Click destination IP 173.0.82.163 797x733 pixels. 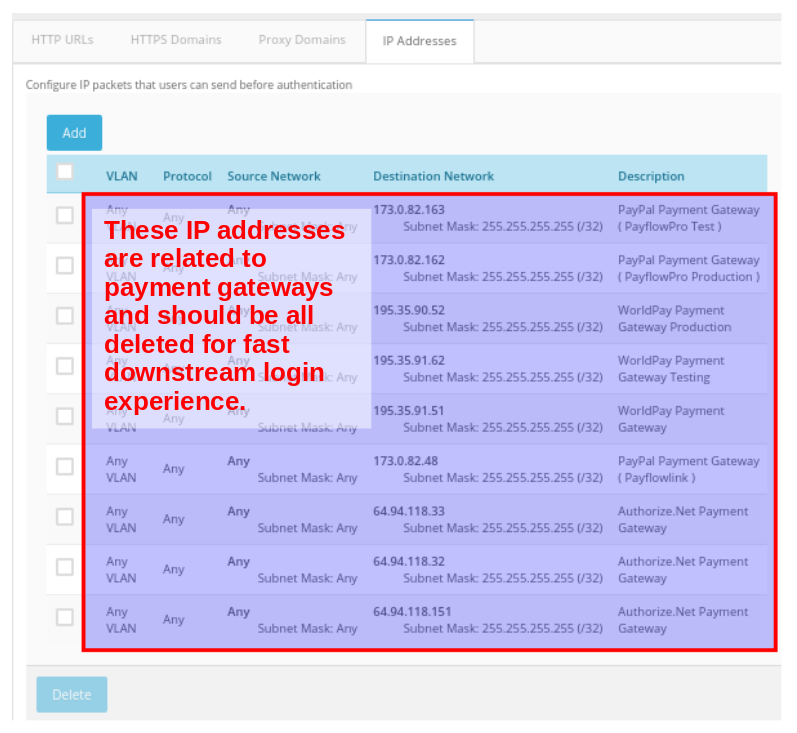[x=409, y=210]
